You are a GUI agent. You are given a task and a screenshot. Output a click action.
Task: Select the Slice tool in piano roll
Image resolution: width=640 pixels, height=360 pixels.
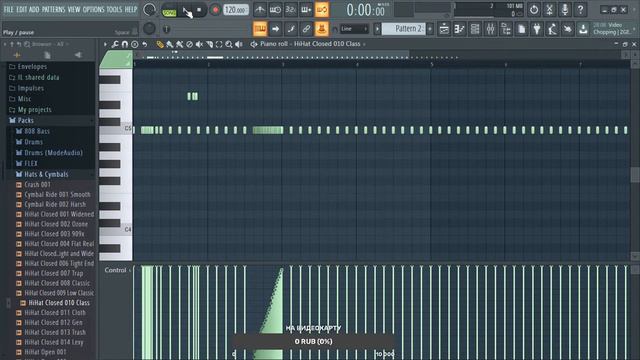pos(209,44)
